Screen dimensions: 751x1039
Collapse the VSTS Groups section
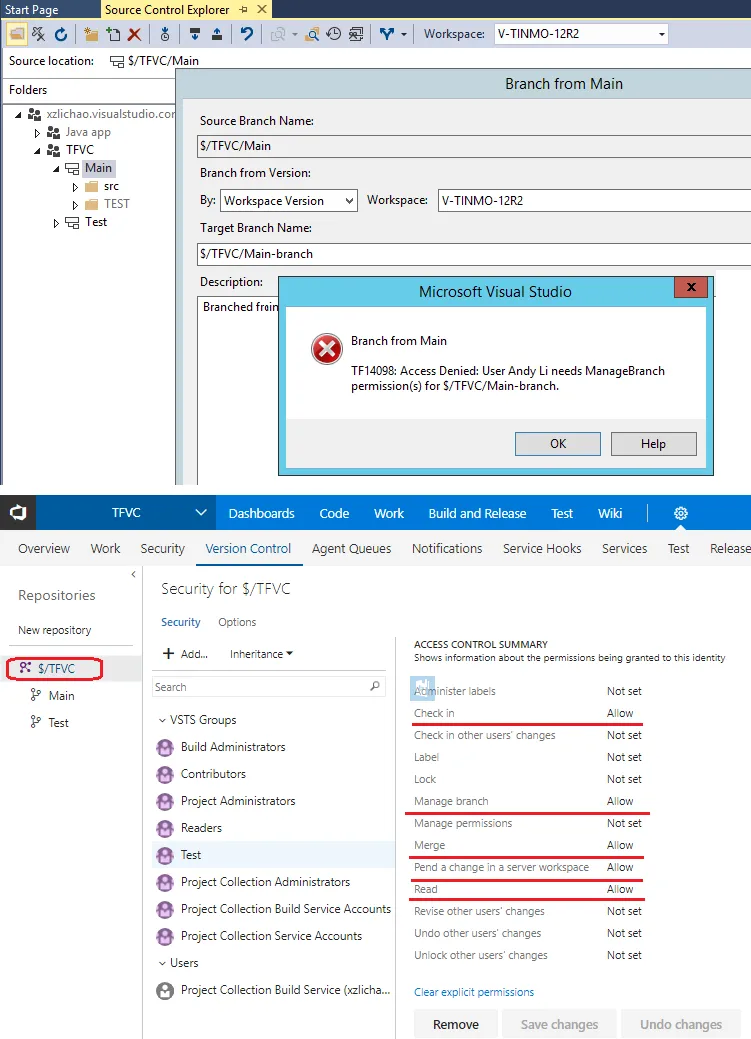point(162,720)
